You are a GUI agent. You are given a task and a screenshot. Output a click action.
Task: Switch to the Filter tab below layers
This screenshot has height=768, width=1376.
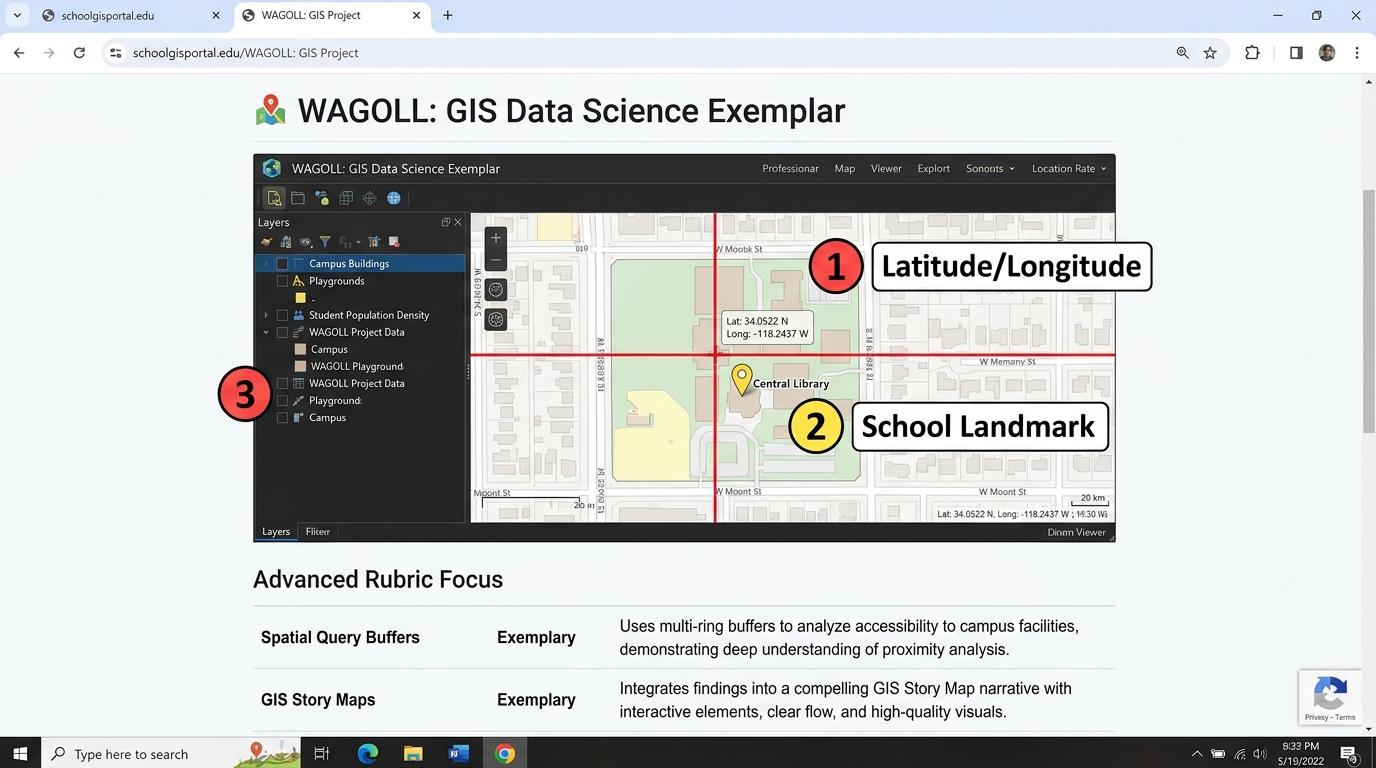tap(318, 532)
